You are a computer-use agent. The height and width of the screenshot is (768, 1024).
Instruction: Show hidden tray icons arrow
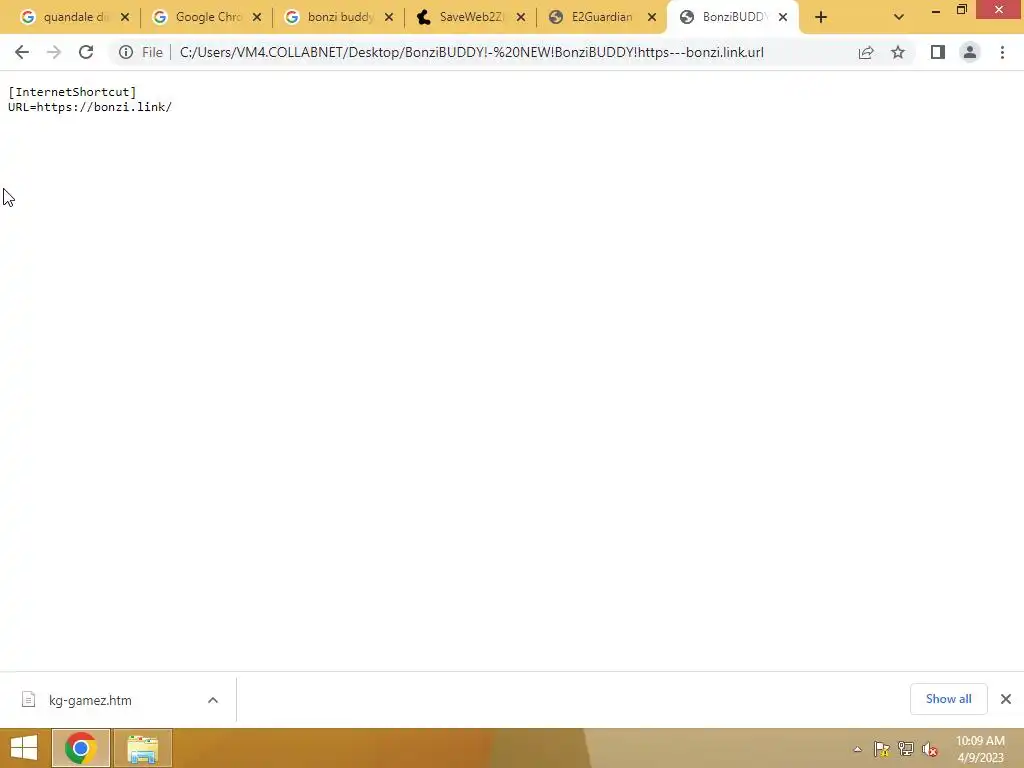(857, 749)
